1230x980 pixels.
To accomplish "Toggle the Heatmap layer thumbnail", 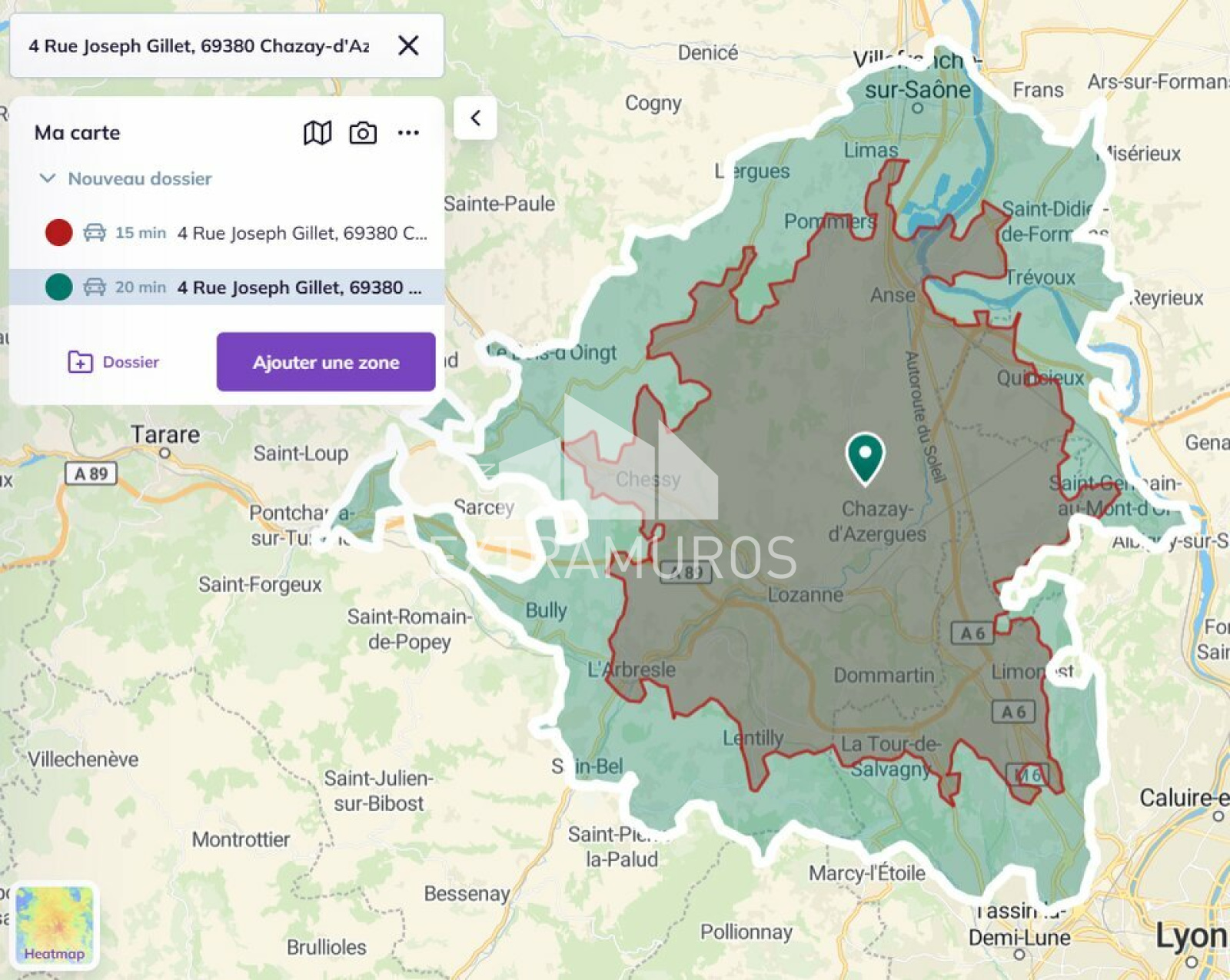I will [54, 925].
